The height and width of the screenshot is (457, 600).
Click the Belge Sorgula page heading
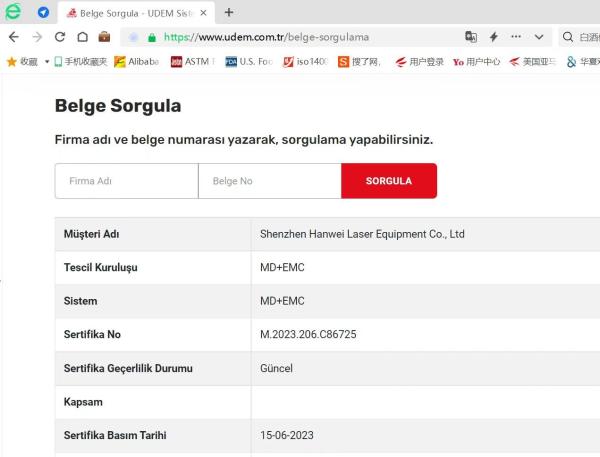tap(118, 106)
